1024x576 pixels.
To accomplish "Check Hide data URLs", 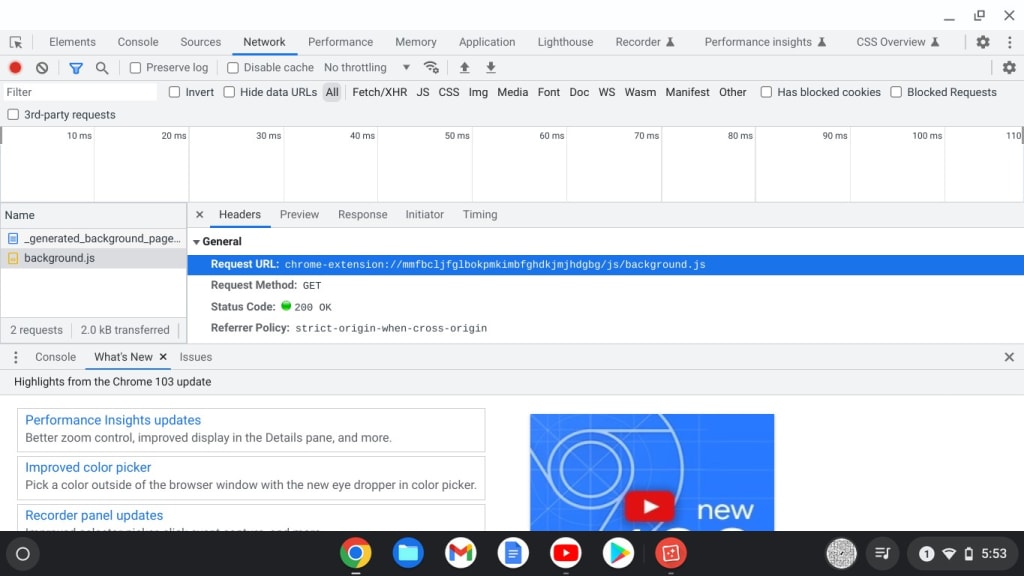I will (229, 92).
